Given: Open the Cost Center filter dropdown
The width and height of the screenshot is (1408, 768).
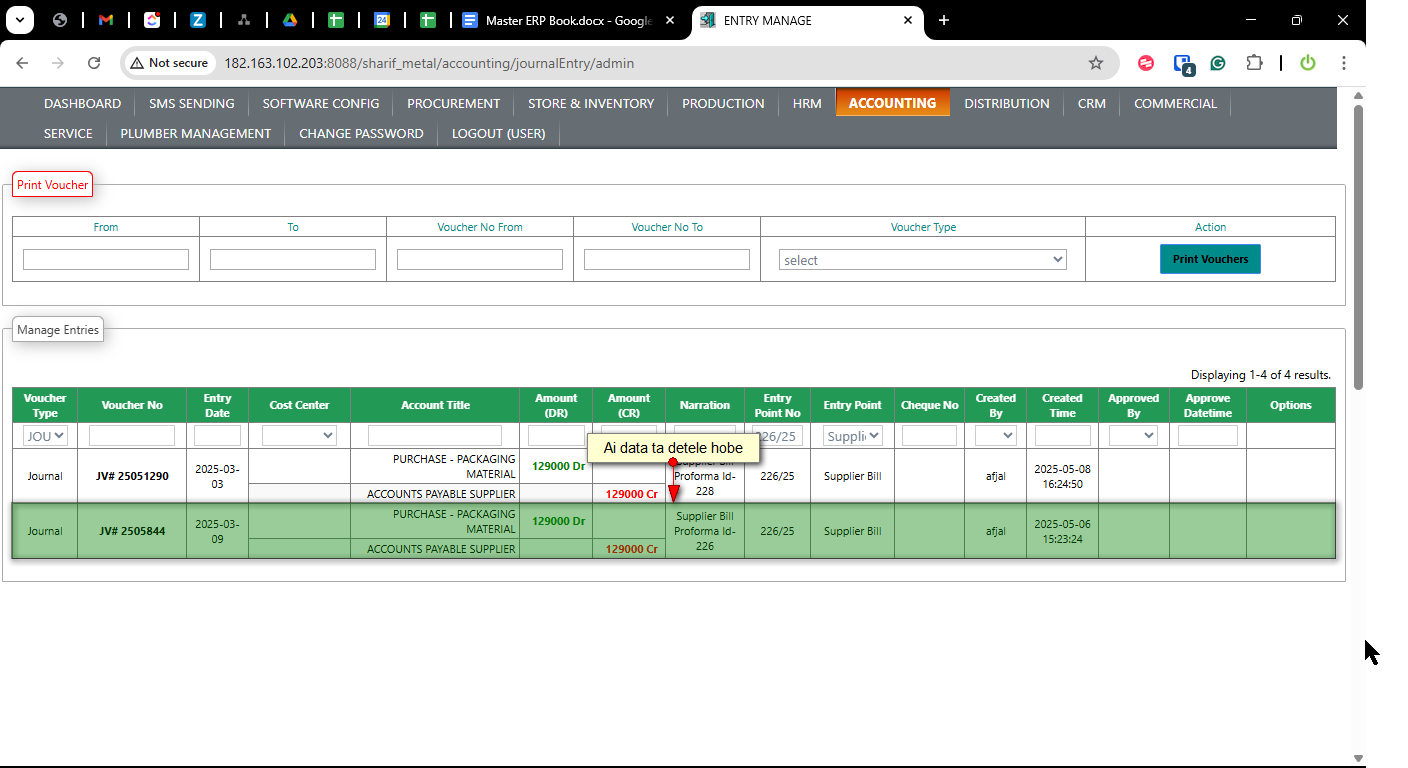Looking at the screenshot, I should coord(299,436).
